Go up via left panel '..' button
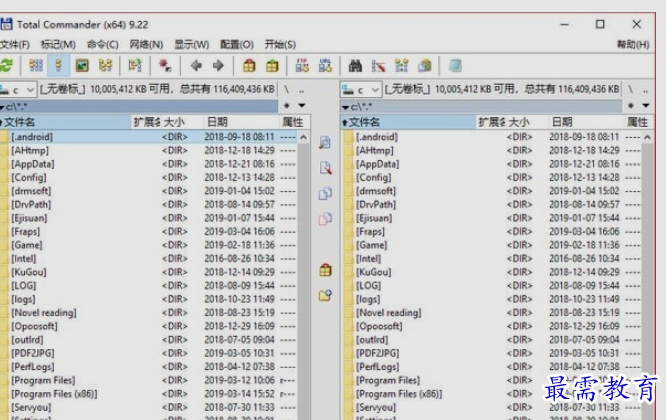 (x=302, y=90)
